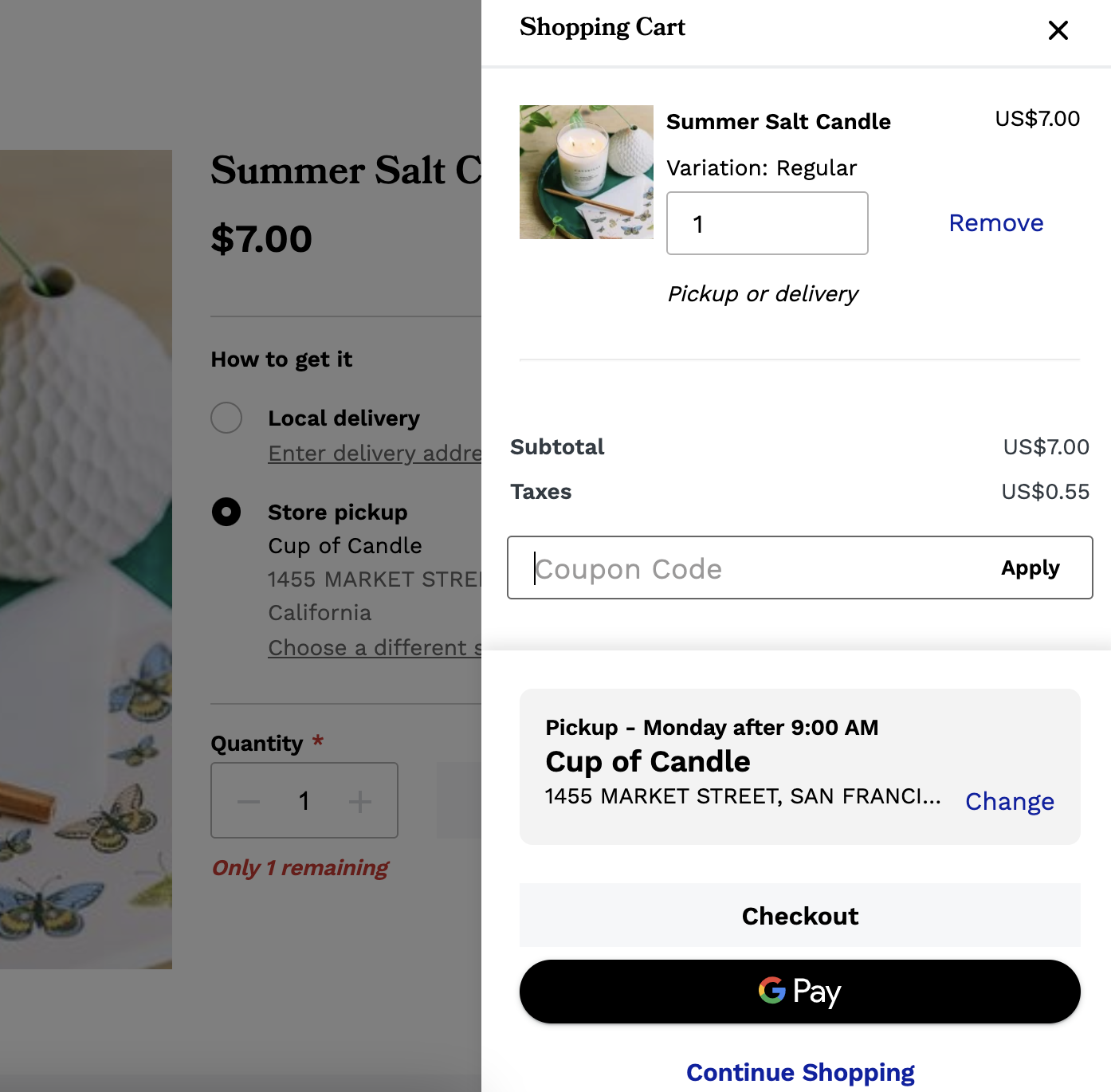Click the Summer Salt Candle cart item name
1111x1092 pixels.
(778, 122)
